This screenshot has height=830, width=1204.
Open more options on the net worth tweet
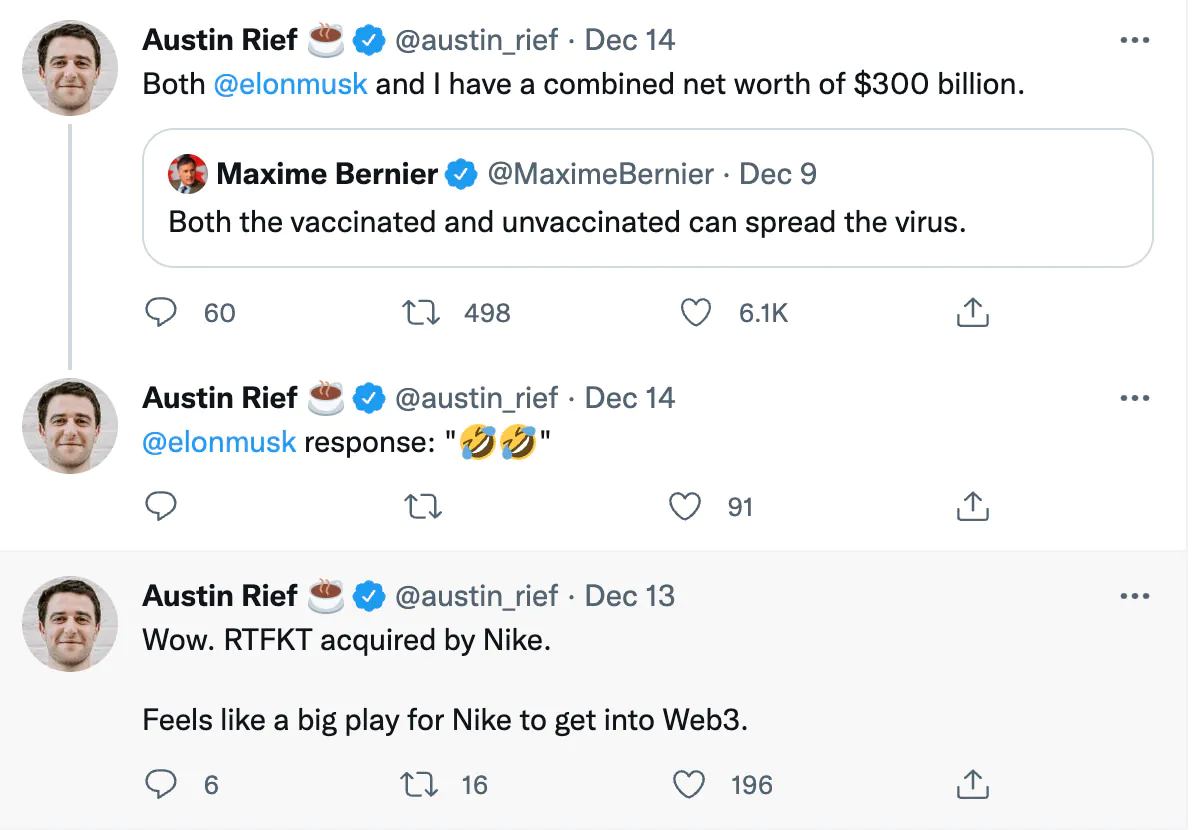[1135, 40]
